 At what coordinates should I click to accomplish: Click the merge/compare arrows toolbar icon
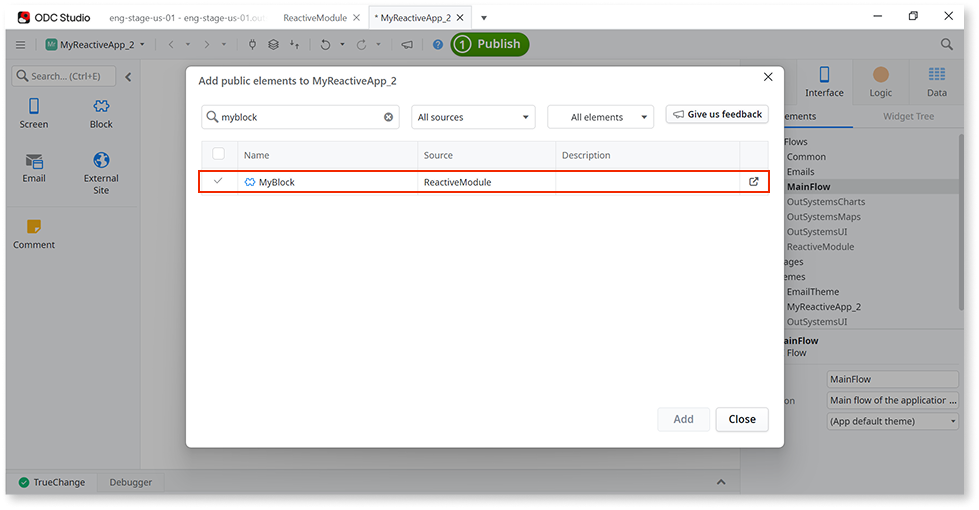click(295, 44)
